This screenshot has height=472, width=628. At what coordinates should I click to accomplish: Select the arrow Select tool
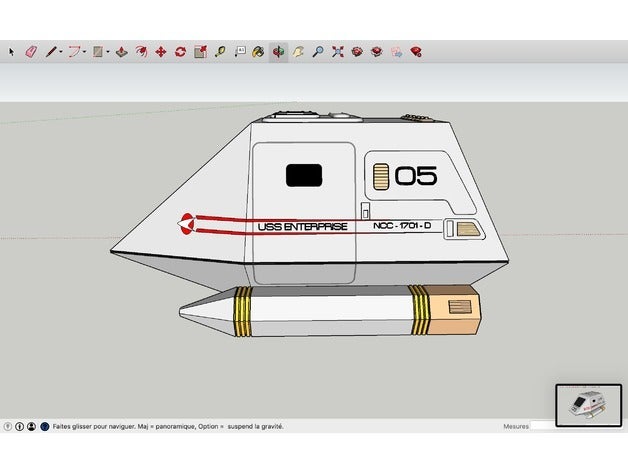click(11, 52)
